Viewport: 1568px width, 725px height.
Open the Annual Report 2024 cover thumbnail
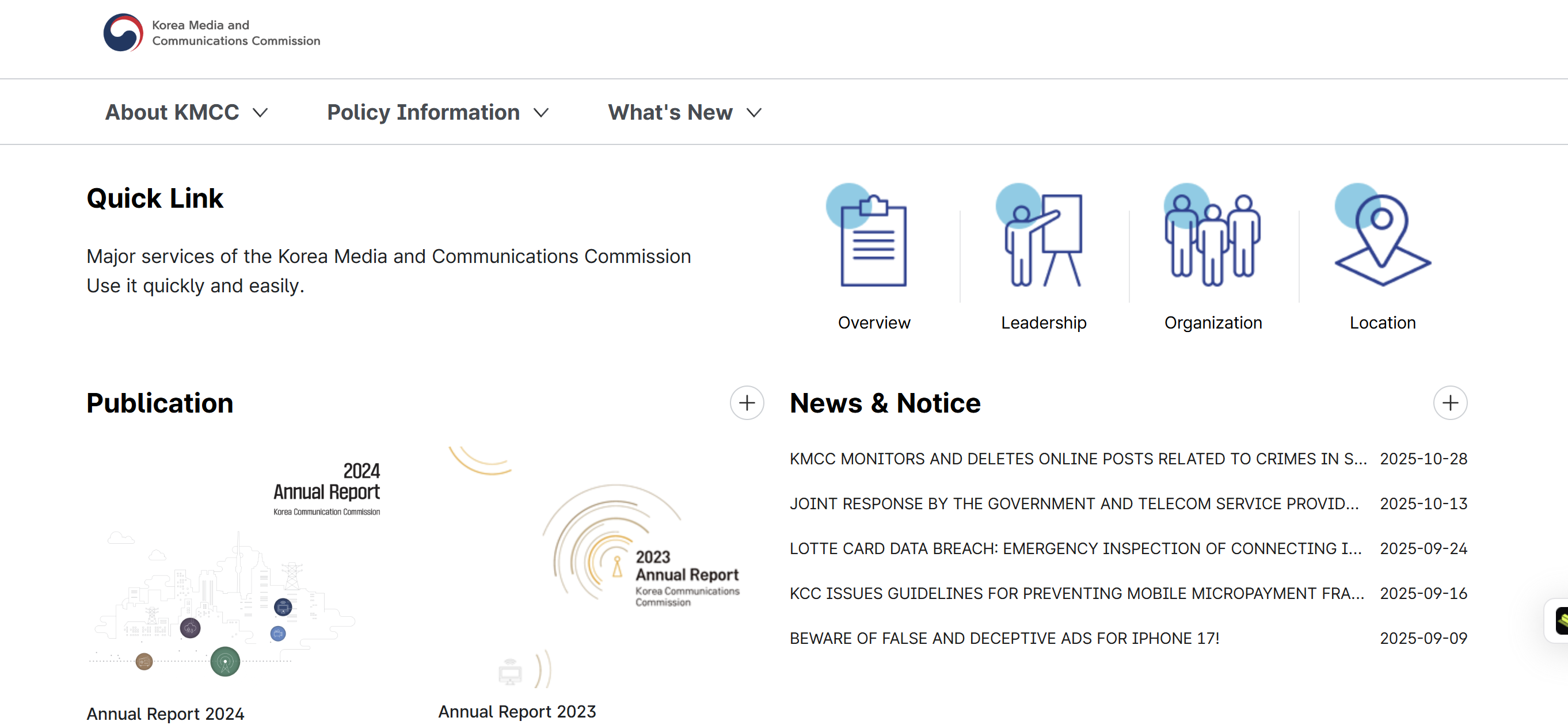point(234,566)
